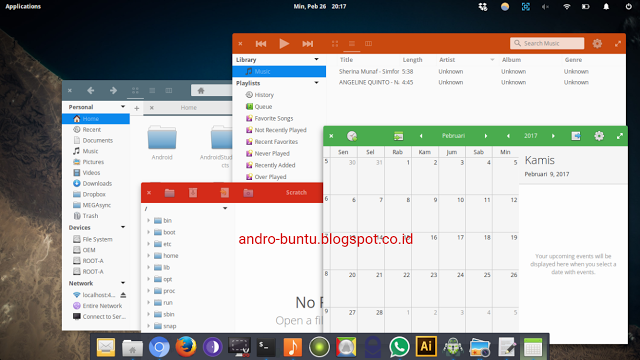The image size is (640, 360).
Task: Open the Calendar settings gear
Action: (599, 136)
